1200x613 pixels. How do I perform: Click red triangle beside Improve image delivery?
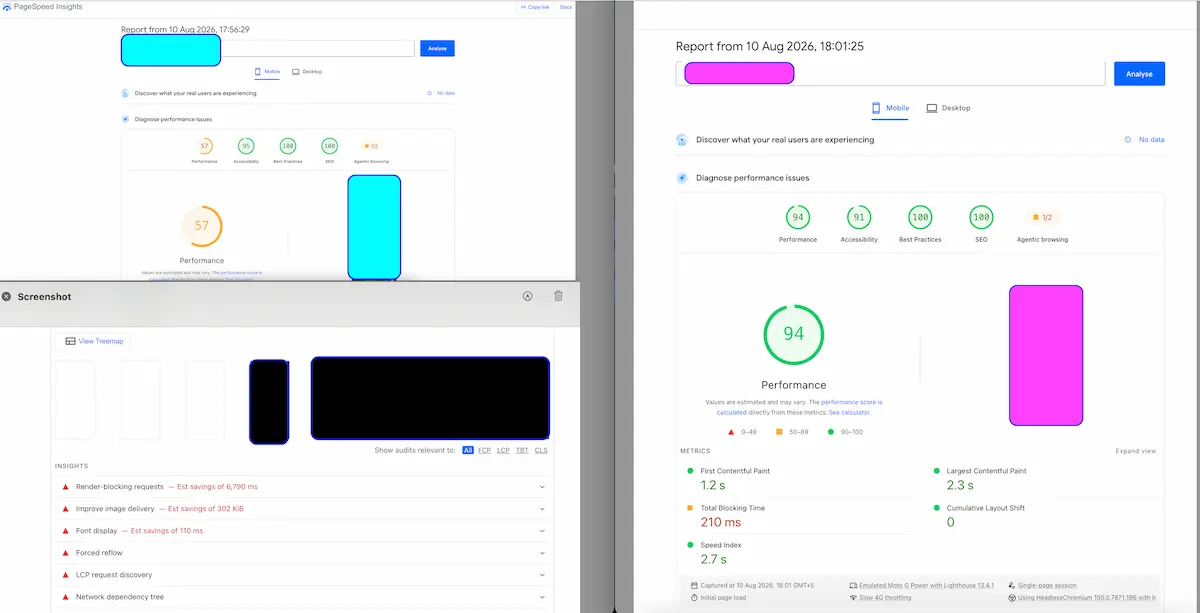(x=66, y=509)
